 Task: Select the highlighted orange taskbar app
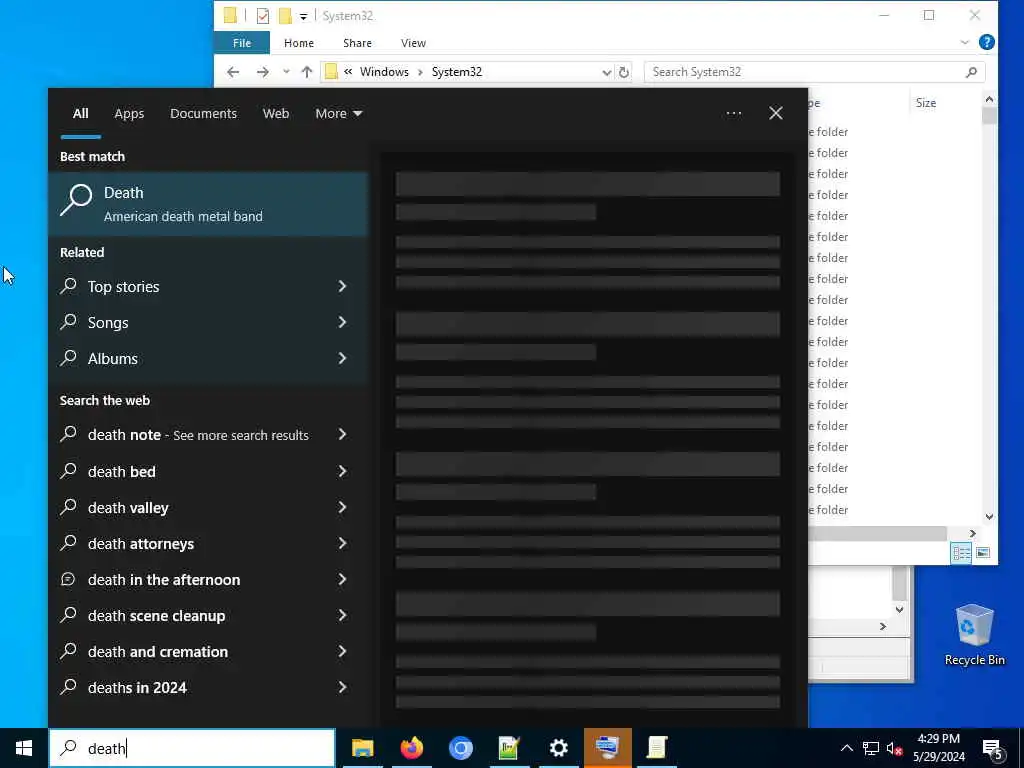(x=607, y=748)
